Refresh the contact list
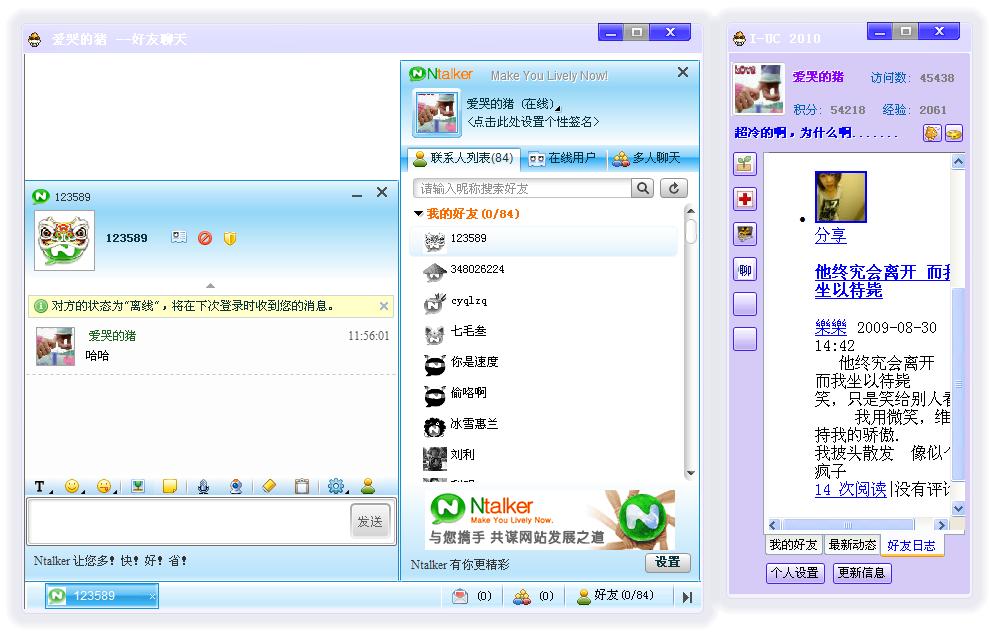The image size is (989, 638). coord(674,188)
